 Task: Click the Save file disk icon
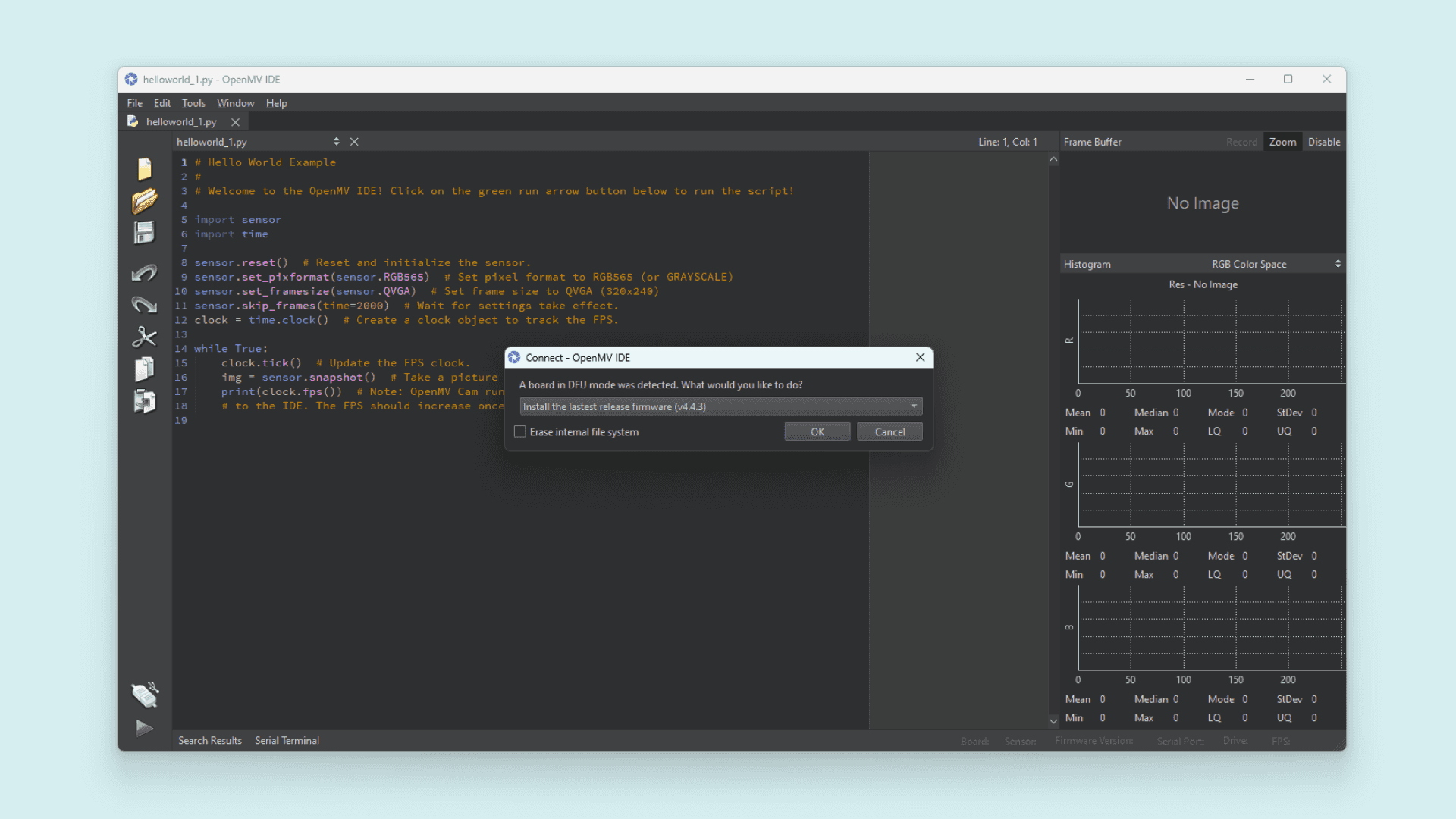pos(144,233)
